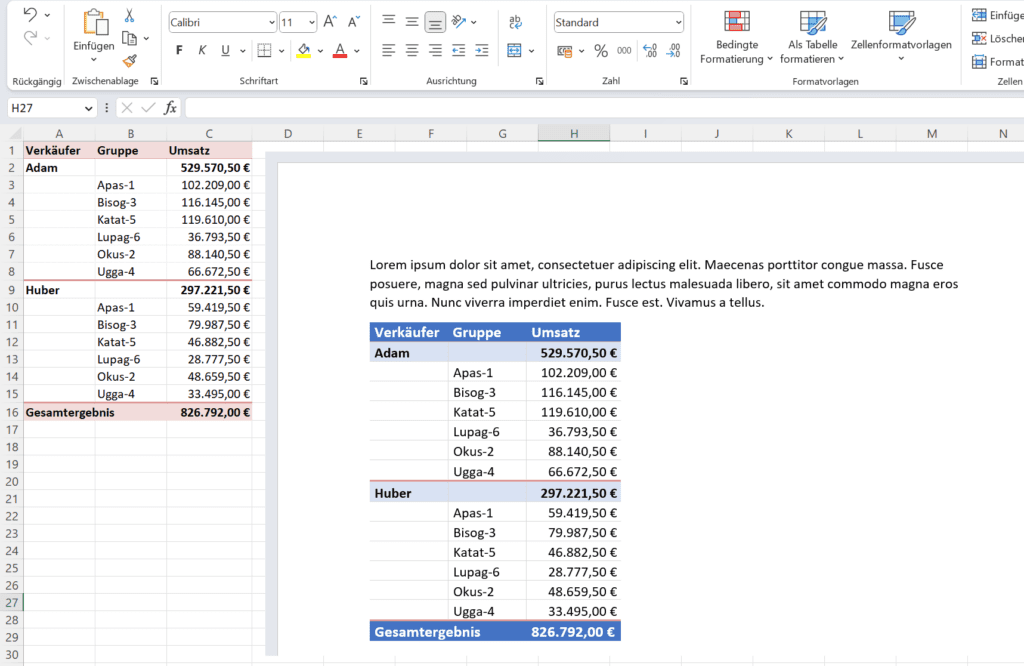Decrease font size with smaller A icon
The height and width of the screenshot is (666, 1024).
[353, 22]
